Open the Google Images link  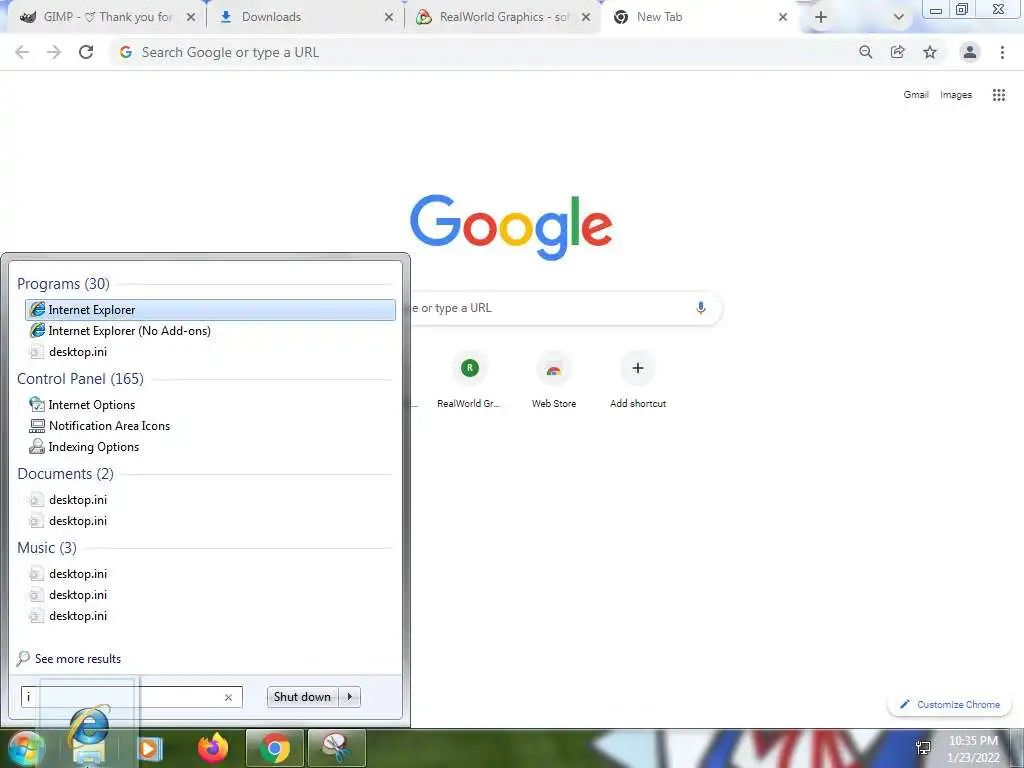tap(956, 95)
